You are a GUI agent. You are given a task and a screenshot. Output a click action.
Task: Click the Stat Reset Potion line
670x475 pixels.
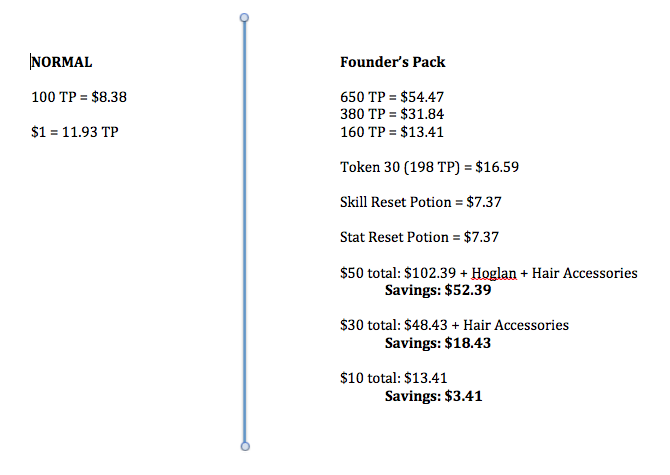coord(419,237)
